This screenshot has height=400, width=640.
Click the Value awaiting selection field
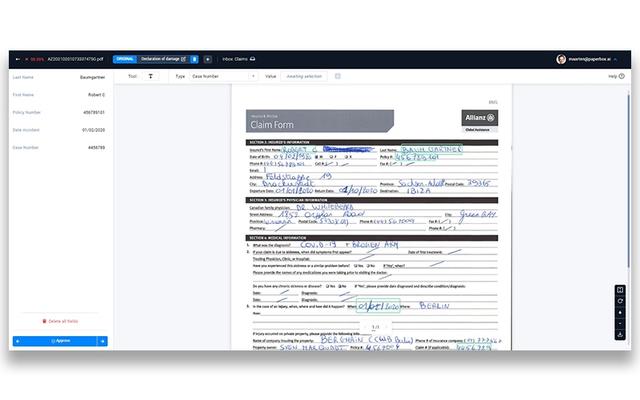305,76
